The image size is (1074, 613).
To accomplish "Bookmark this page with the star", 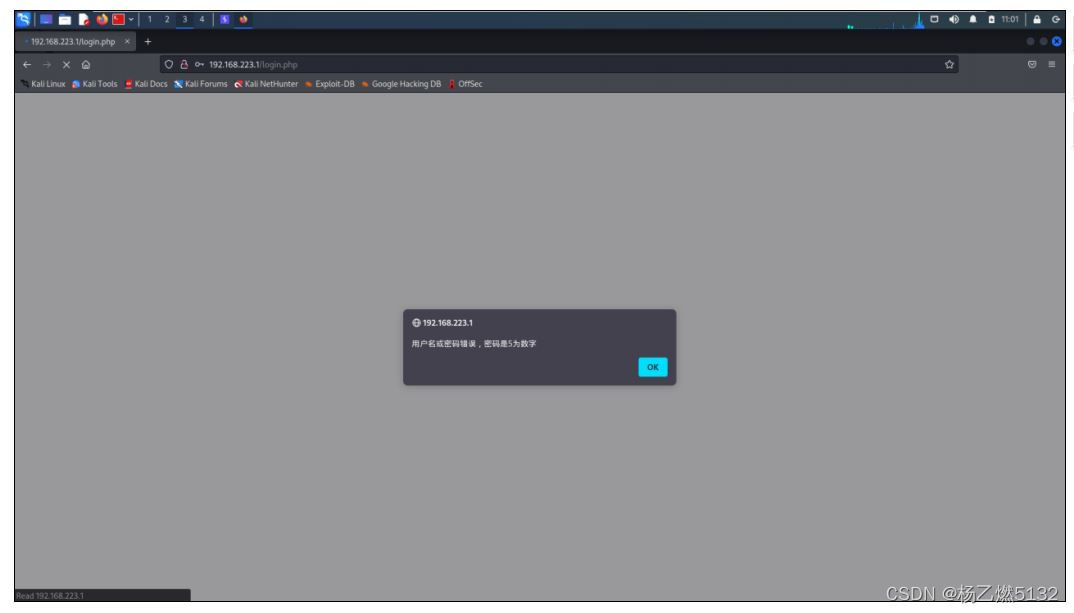I will pos(948,65).
